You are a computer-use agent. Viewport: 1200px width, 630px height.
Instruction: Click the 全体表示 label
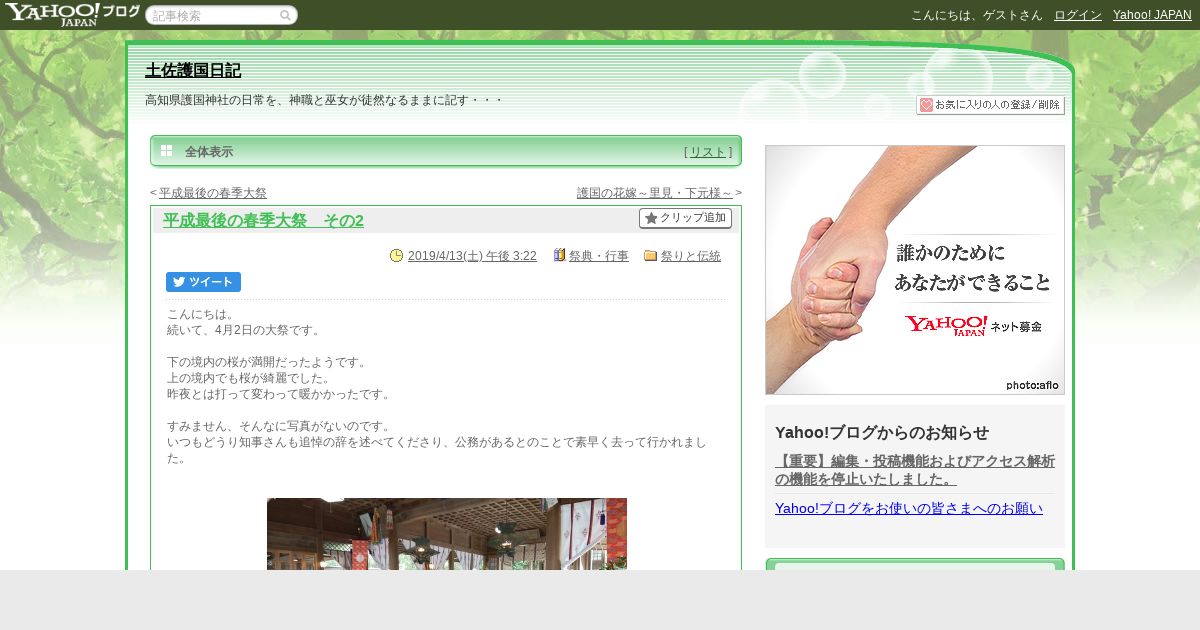[x=209, y=152]
